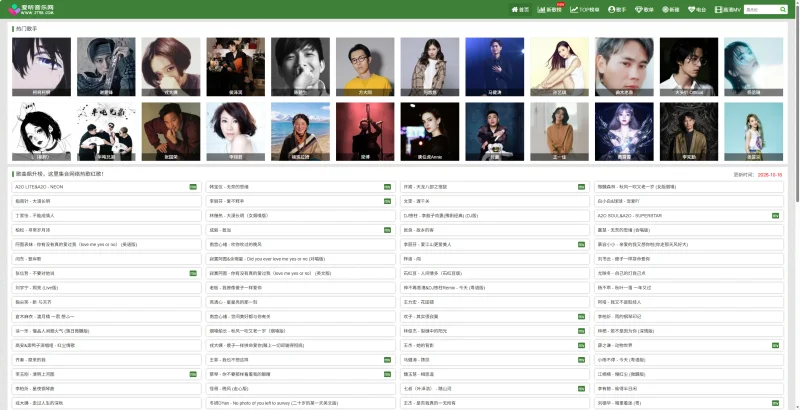Open black-and-white laughing man thumbnail

(301, 67)
